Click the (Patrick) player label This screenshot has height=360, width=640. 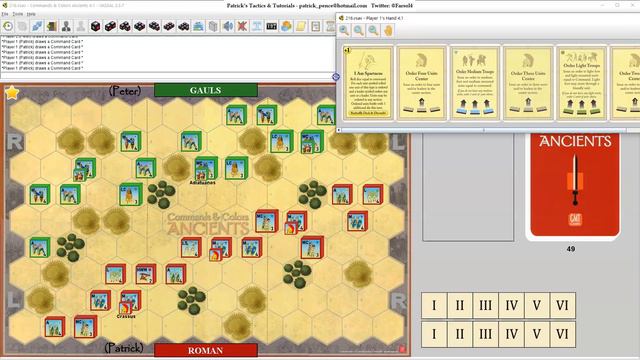point(124,347)
